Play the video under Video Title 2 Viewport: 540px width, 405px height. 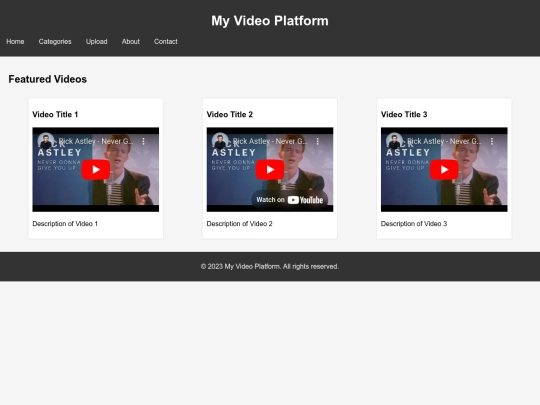pyautogui.click(x=270, y=169)
